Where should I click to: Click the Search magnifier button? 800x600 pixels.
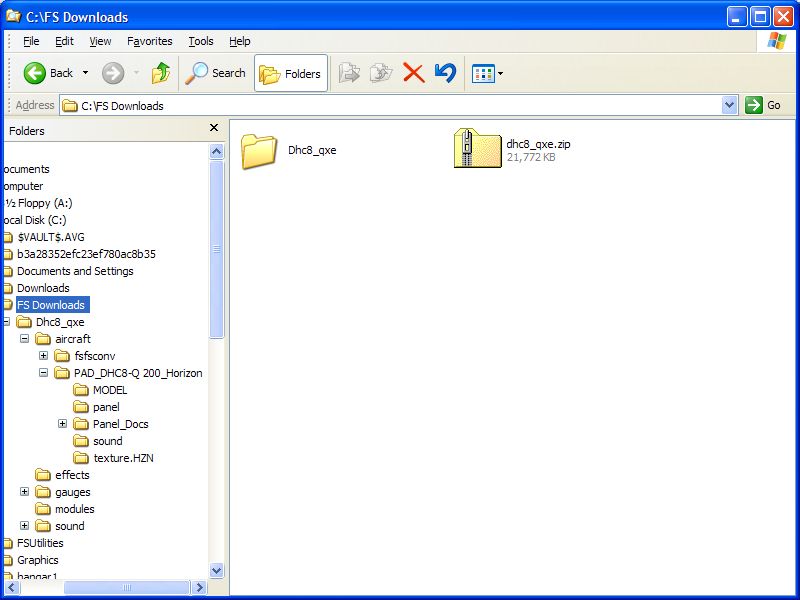[x=216, y=73]
